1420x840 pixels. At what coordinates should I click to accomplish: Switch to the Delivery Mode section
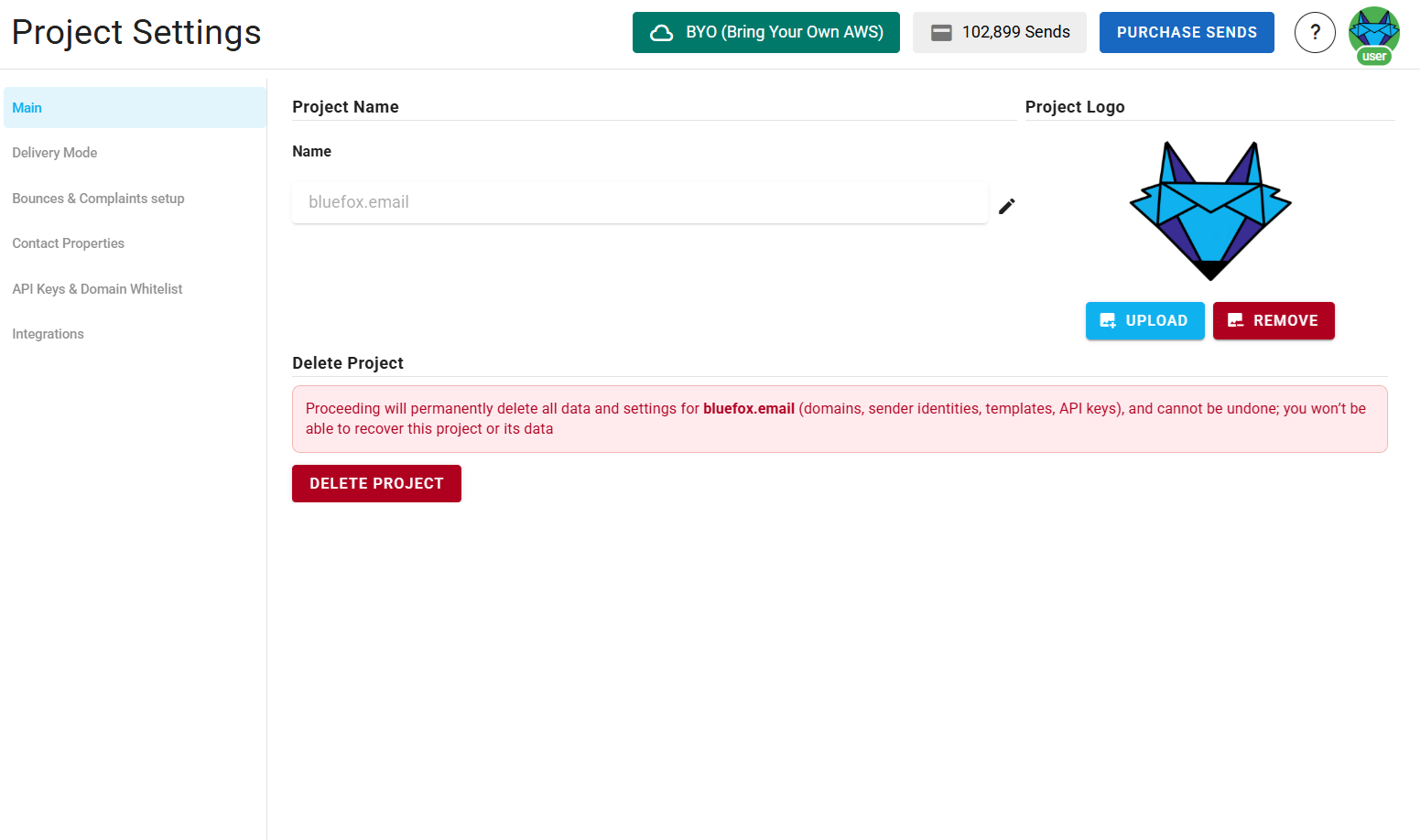click(55, 153)
